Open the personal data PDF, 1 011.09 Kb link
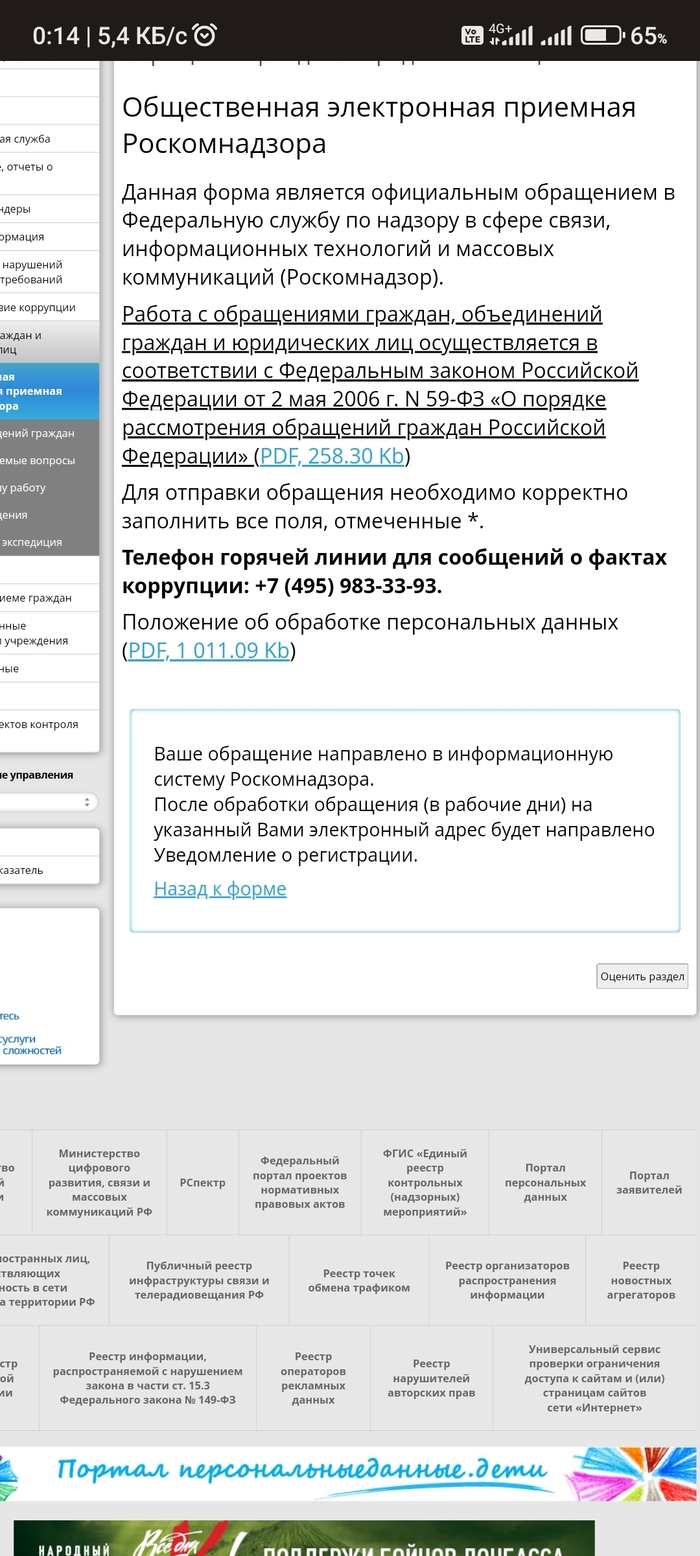Screen dimensions: 700x1556 (209, 650)
